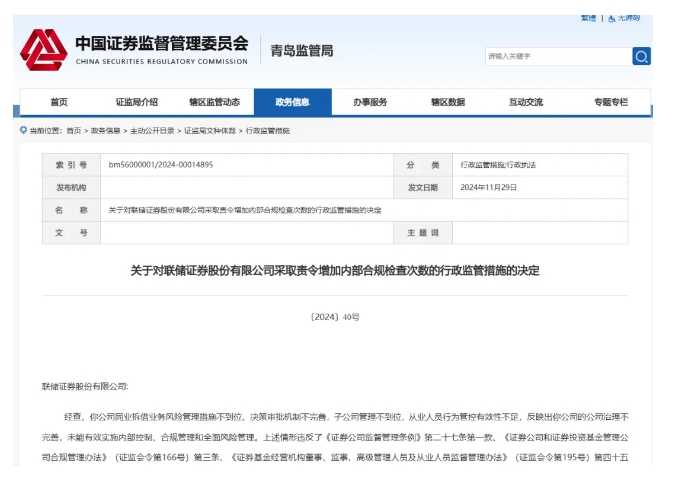Click the 索引号 label cell

(71, 165)
